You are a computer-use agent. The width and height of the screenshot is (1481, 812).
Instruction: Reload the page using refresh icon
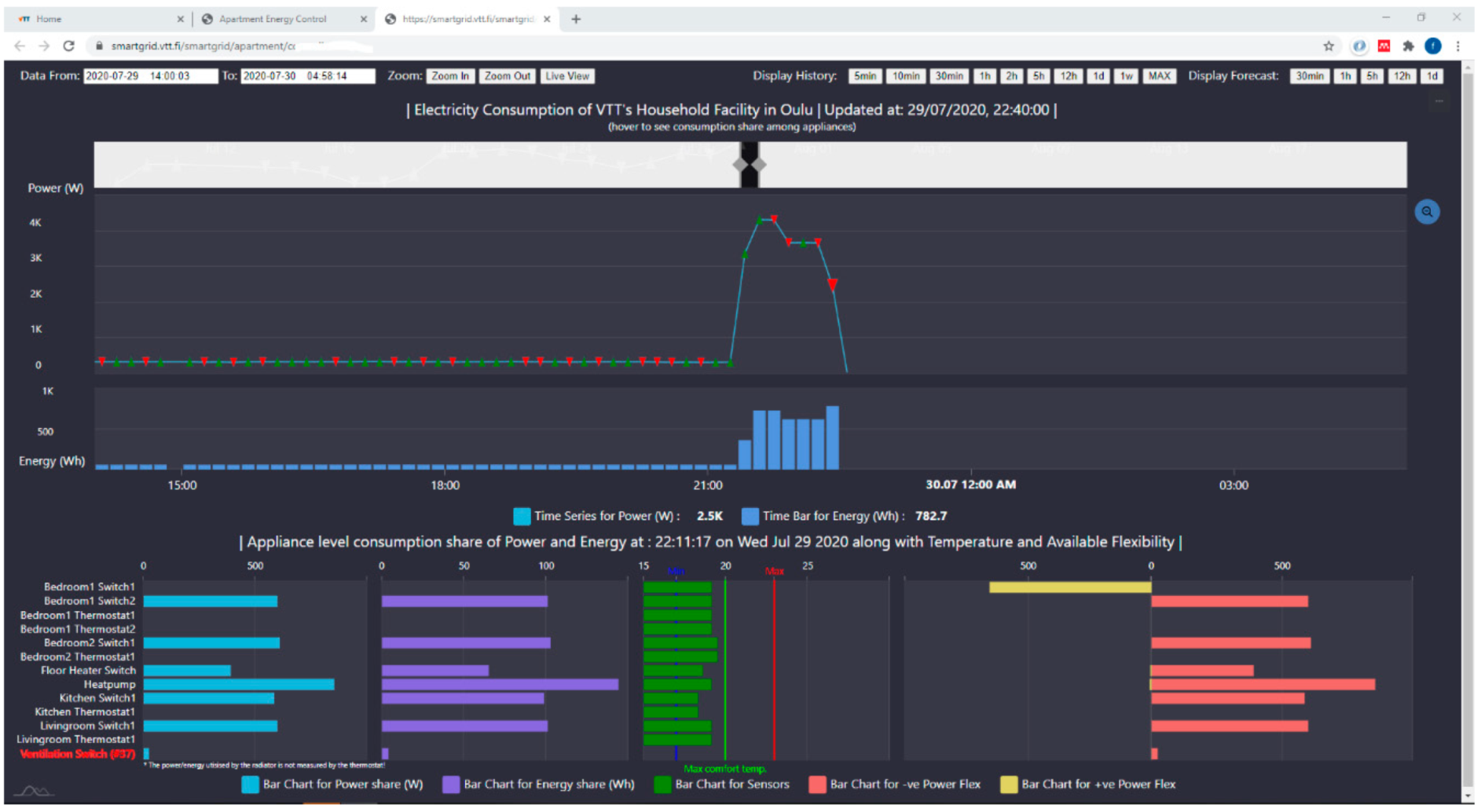69,46
